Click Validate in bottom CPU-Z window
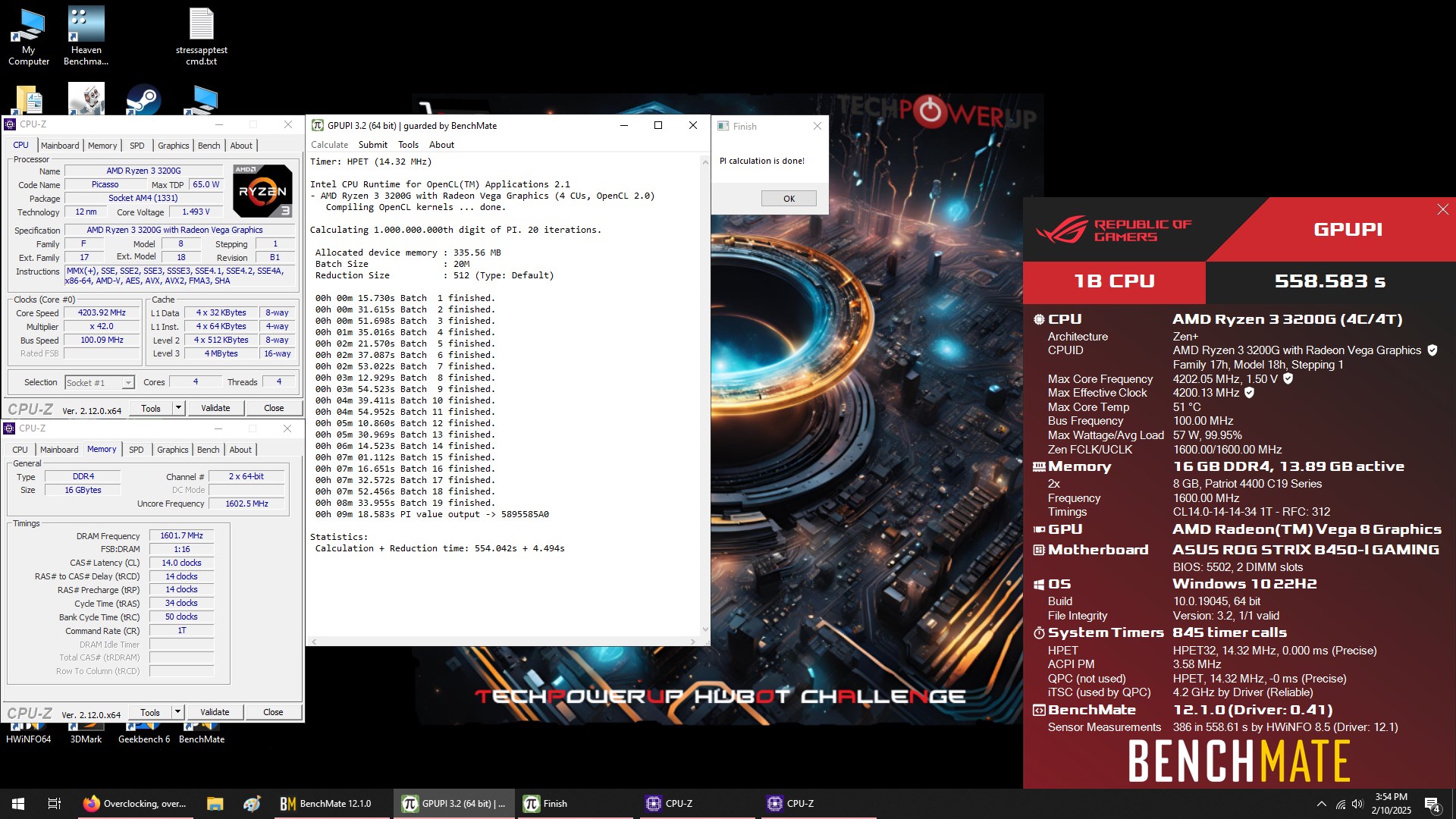The image size is (1456, 819). [x=215, y=712]
